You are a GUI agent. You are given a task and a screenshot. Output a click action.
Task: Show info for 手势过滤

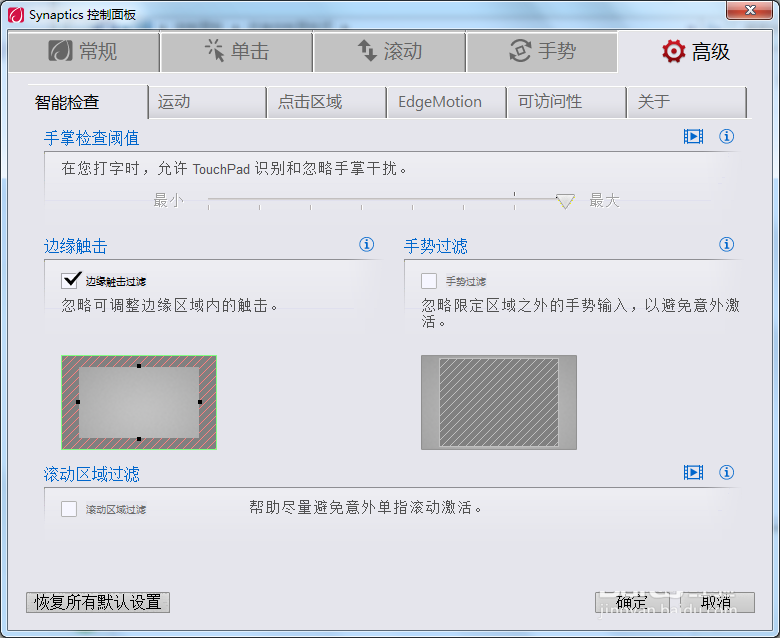[x=726, y=244]
